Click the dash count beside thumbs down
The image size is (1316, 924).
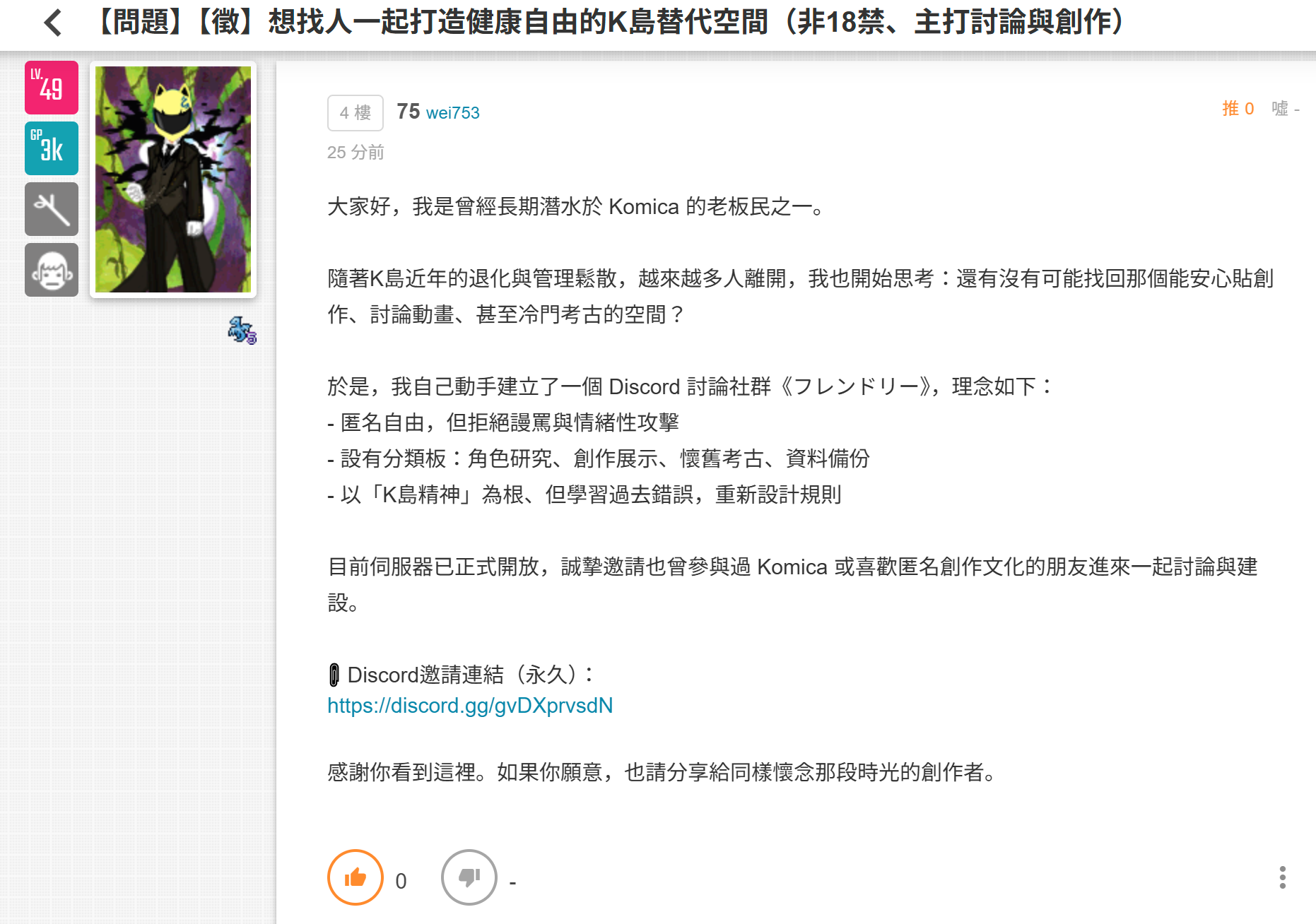coord(513,882)
